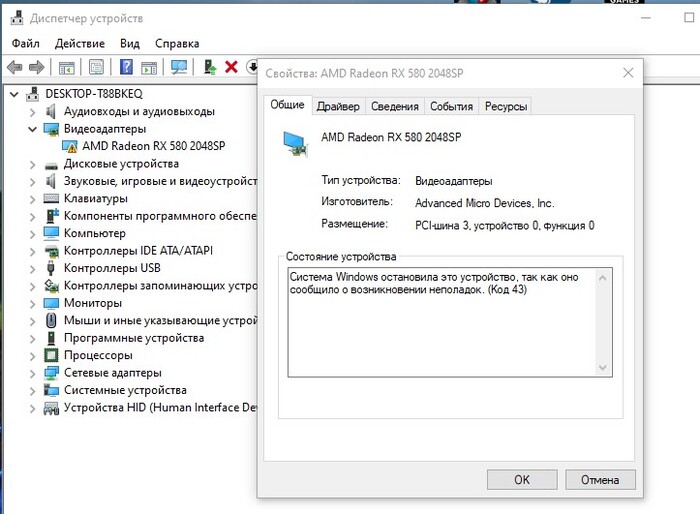Click scroll up arrow in device status box
700x514 pixels.
coord(602,278)
